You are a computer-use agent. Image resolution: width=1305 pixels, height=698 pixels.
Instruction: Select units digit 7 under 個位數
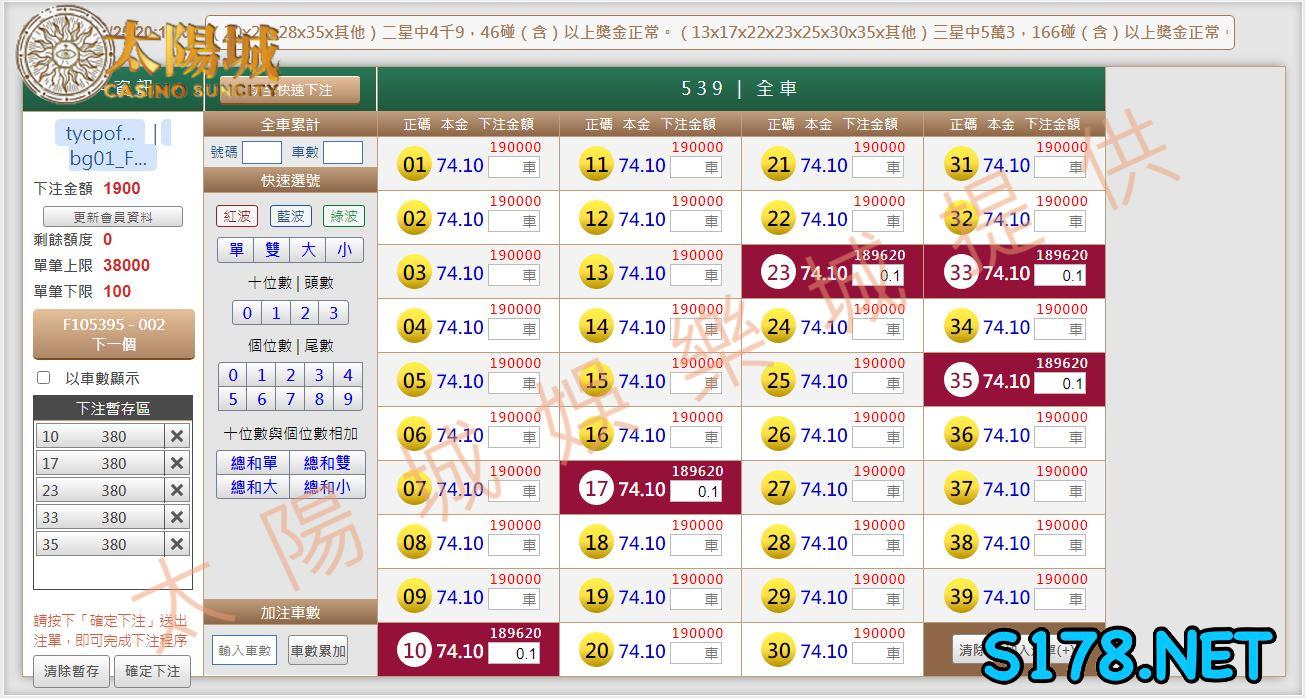291,399
